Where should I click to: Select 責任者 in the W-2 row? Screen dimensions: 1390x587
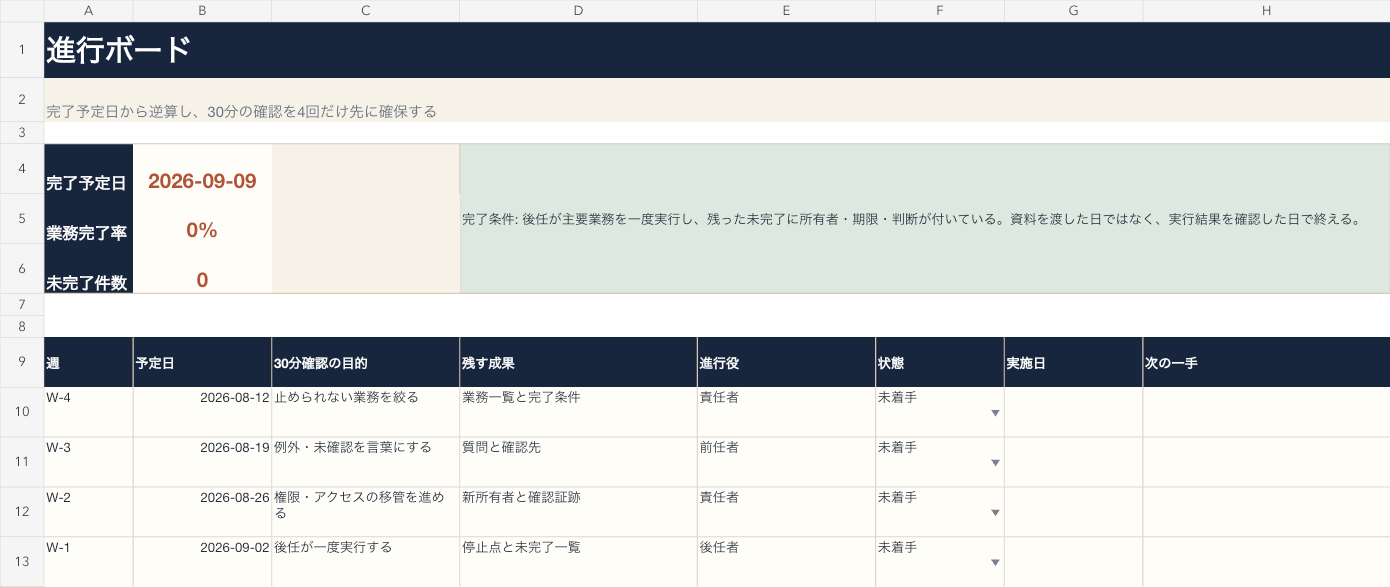[787, 512]
